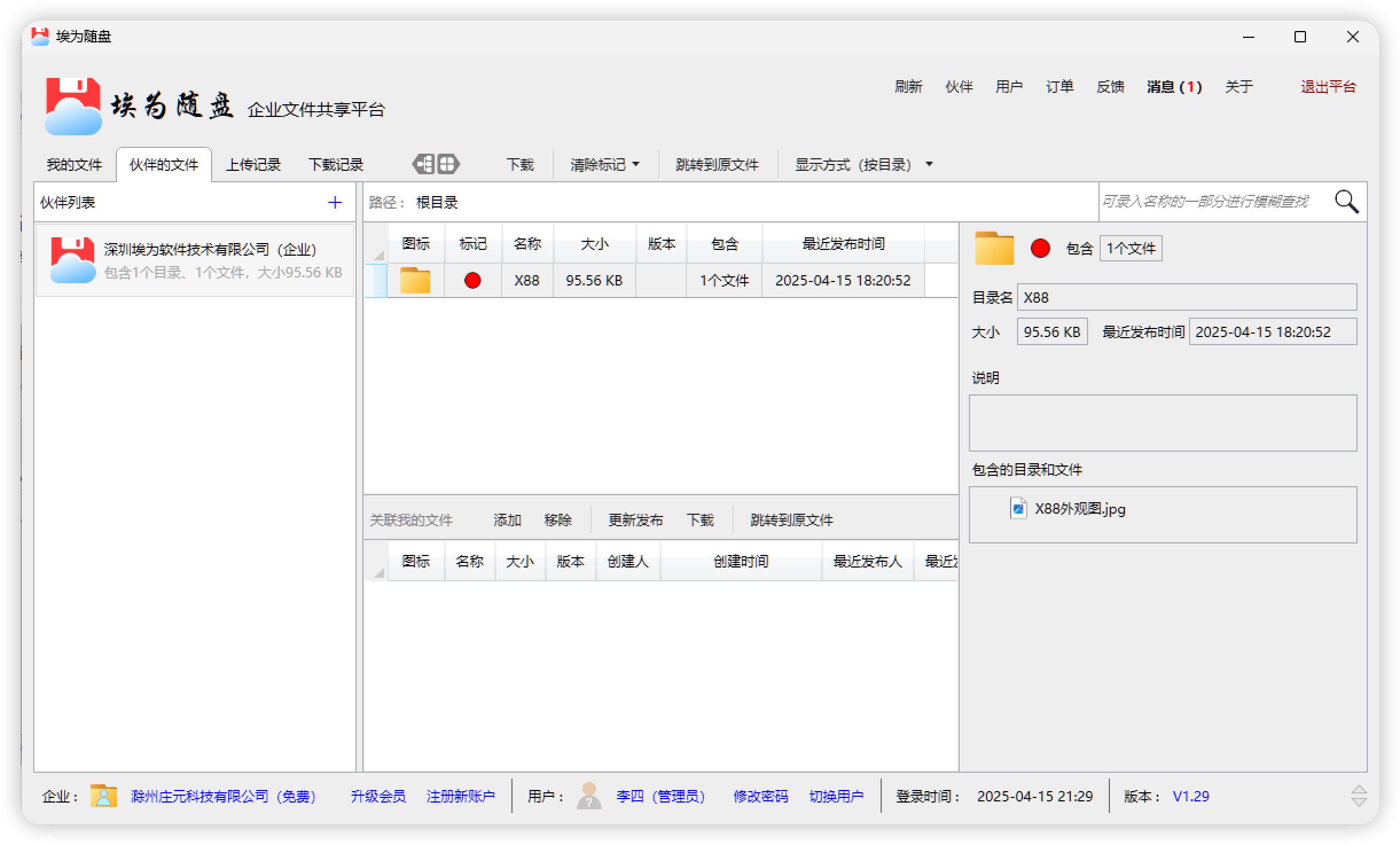Click 创建时间 column header in lower table

click(x=741, y=561)
